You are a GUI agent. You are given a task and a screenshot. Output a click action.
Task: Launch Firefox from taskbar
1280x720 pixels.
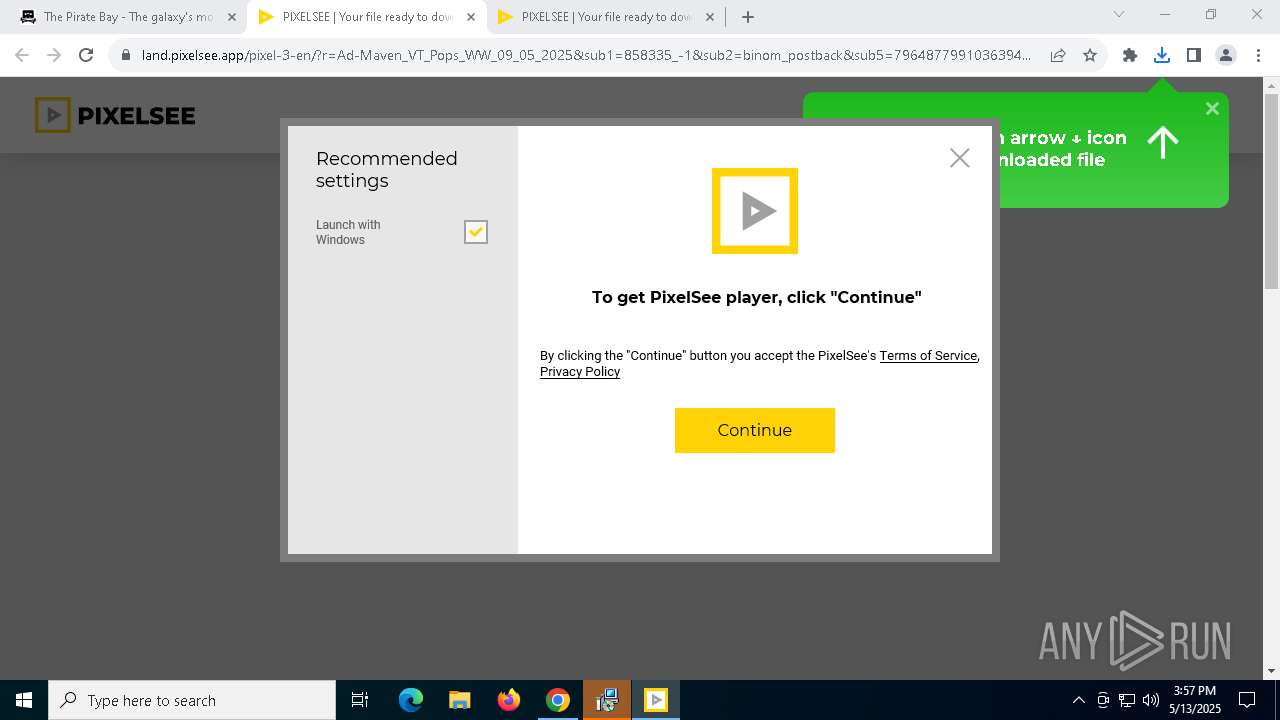509,700
